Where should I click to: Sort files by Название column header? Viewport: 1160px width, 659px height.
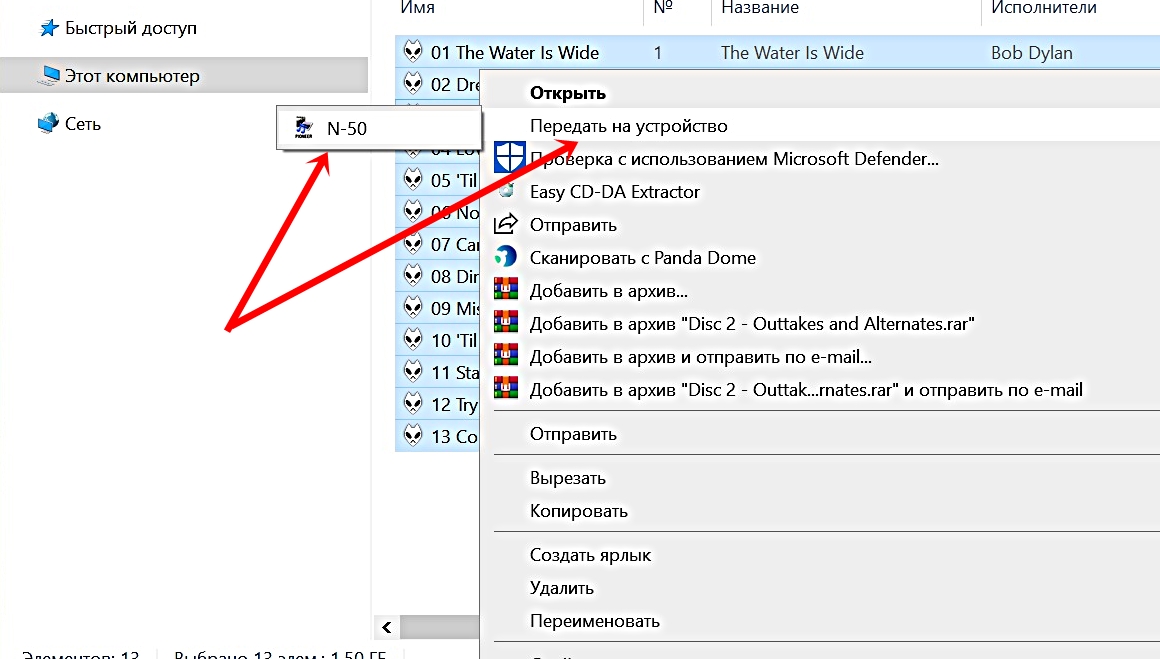tap(760, 8)
